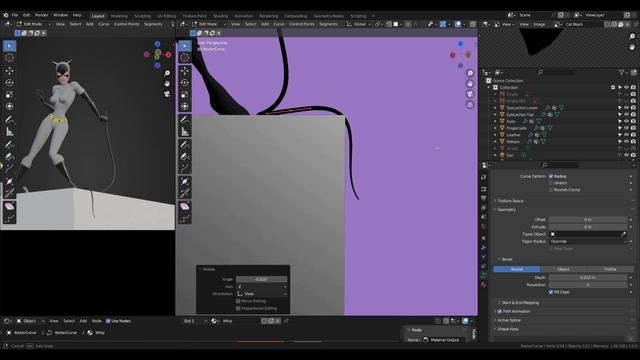The height and width of the screenshot is (360, 640).
Task: Toggle the Use Nodes checkbox
Action: pyautogui.click(x=108, y=321)
